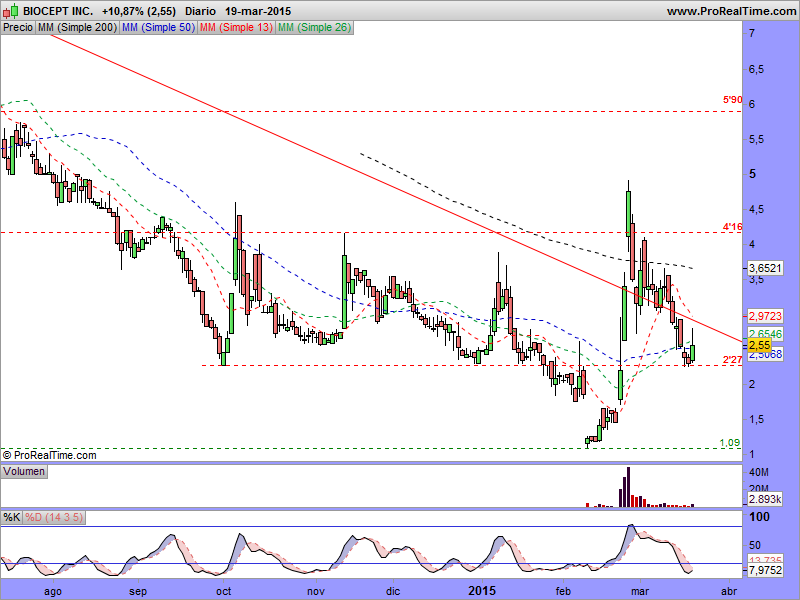Click the dic month label on time axis
800x600 pixels.
(x=393, y=591)
